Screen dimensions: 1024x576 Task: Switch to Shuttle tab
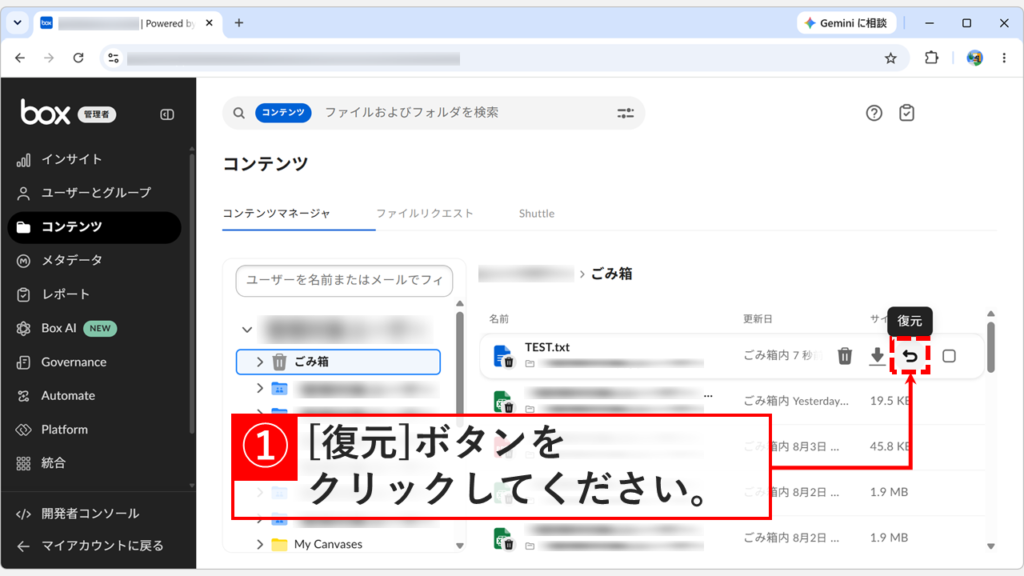tap(537, 214)
